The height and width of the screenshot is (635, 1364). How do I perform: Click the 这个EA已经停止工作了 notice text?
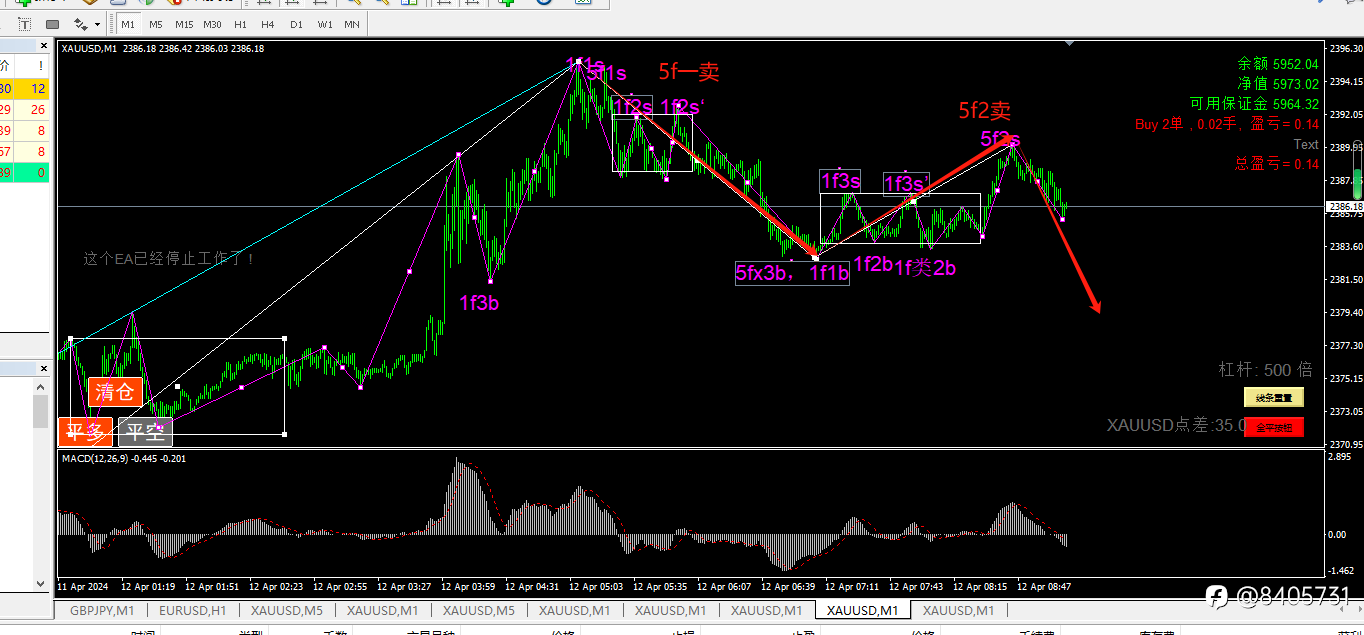pos(170,258)
